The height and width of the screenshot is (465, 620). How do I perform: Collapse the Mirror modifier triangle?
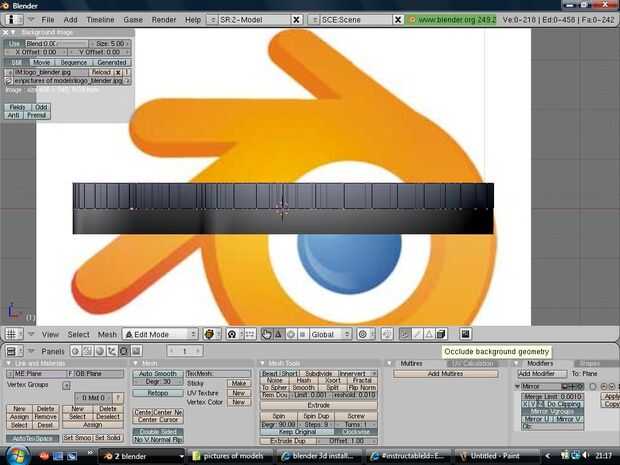tap(517, 386)
